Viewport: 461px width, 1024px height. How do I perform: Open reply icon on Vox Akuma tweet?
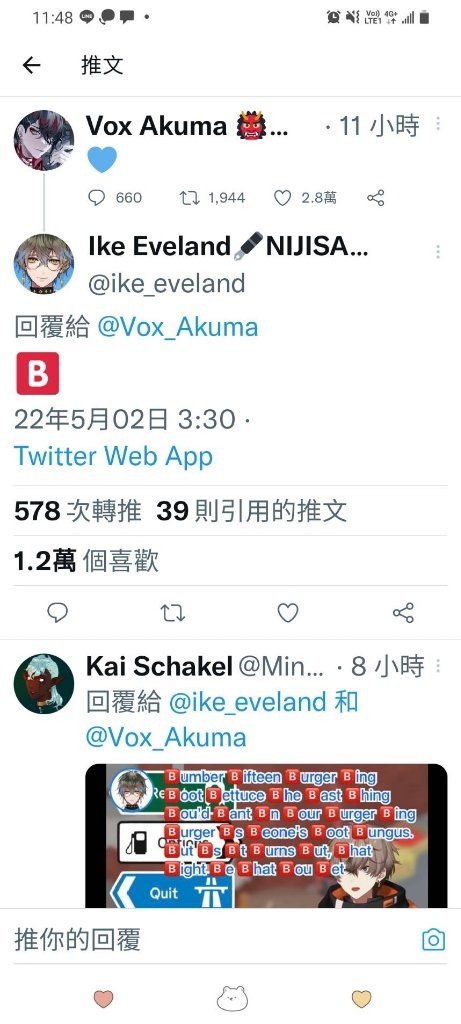[97, 198]
